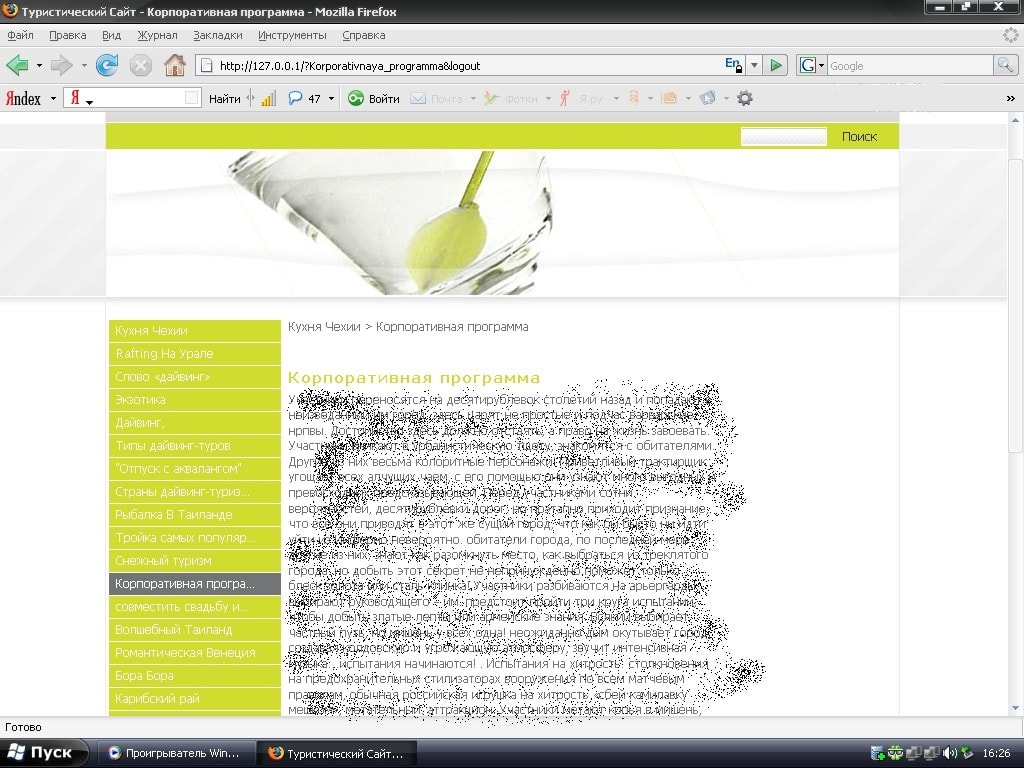Click the Кухня Чехии breadcrumb link
This screenshot has height=768, width=1024.
click(x=324, y=327)
